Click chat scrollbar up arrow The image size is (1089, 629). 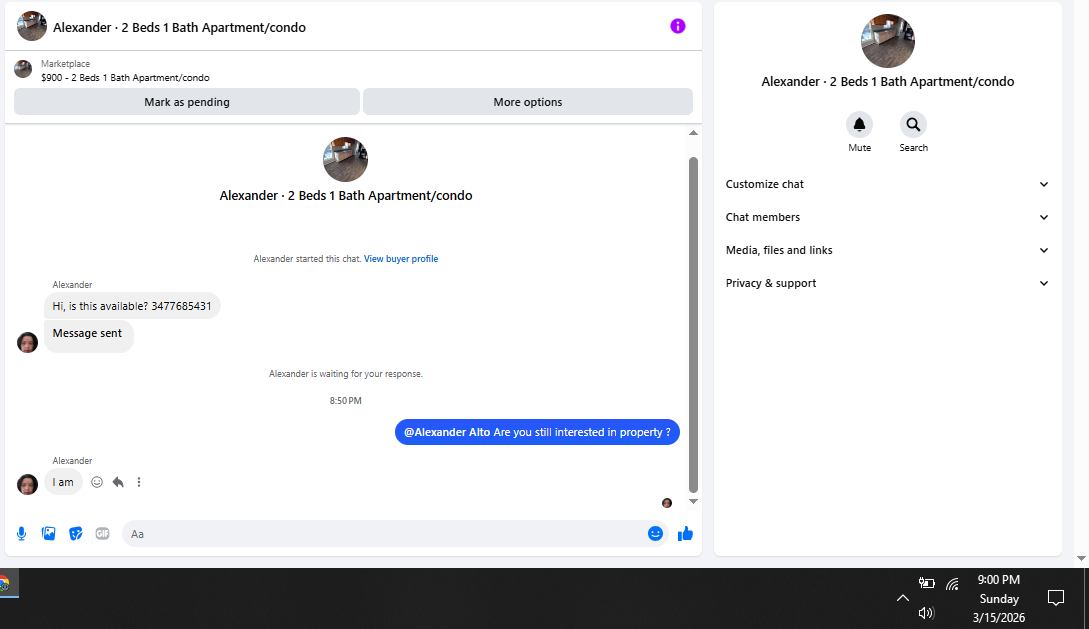point(693,133)
